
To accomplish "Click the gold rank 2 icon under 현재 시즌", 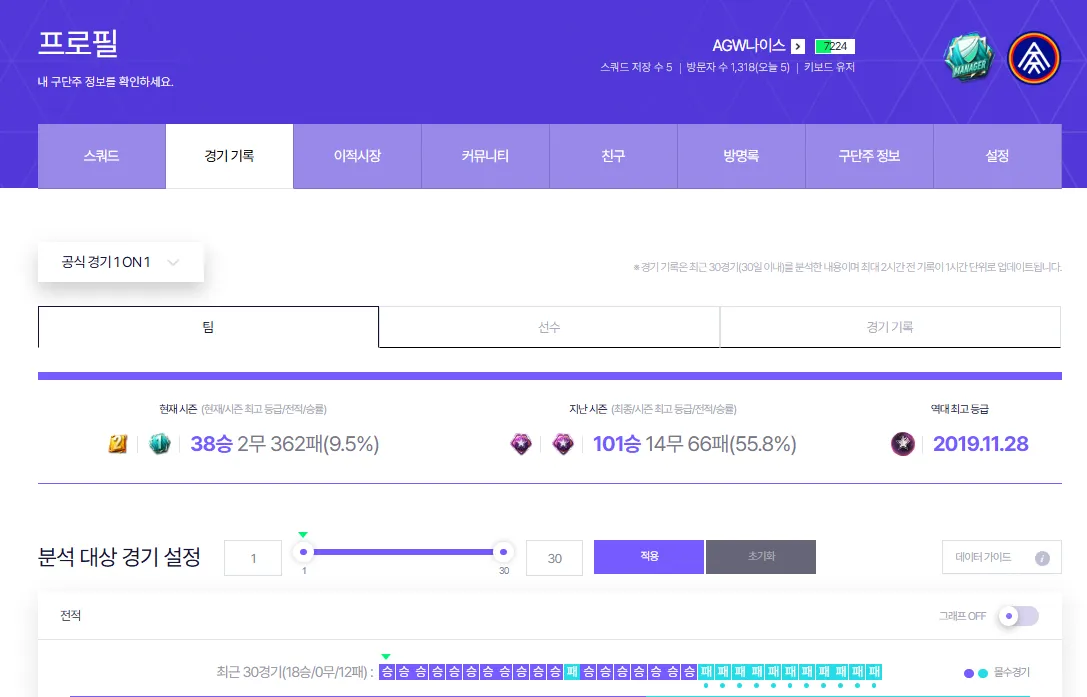I will [118, 444].
